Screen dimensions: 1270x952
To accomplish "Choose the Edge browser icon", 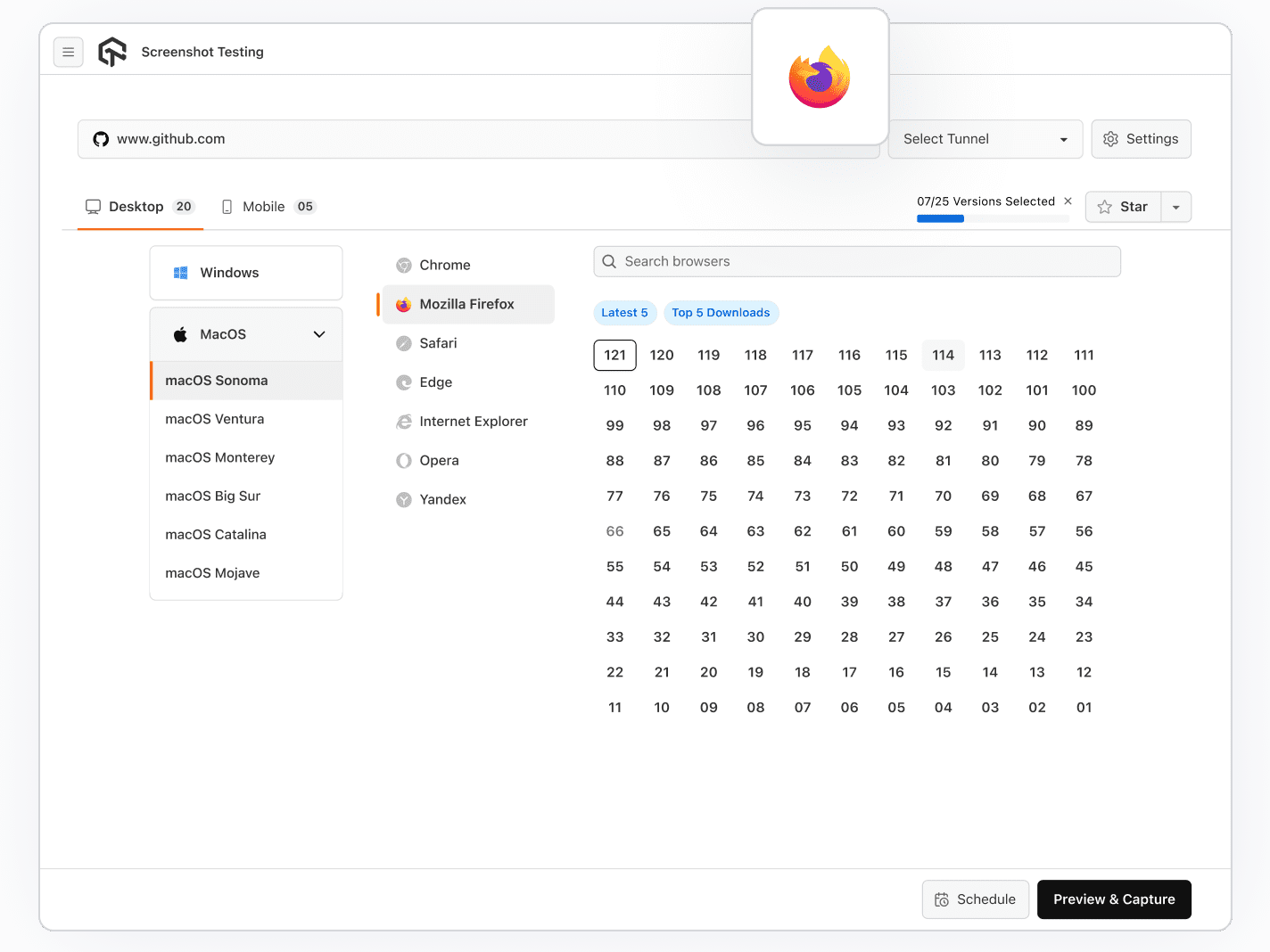I will click(x=404, y=382).
